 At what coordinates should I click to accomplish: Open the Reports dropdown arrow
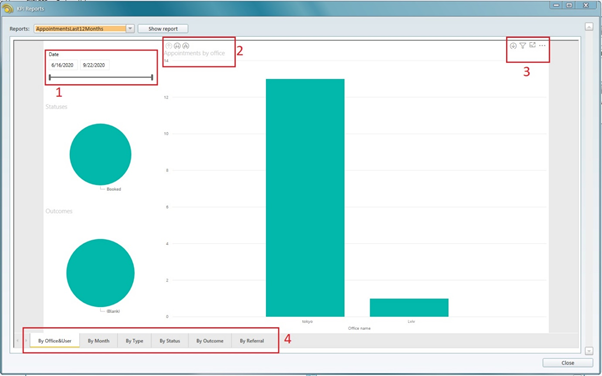130,29
